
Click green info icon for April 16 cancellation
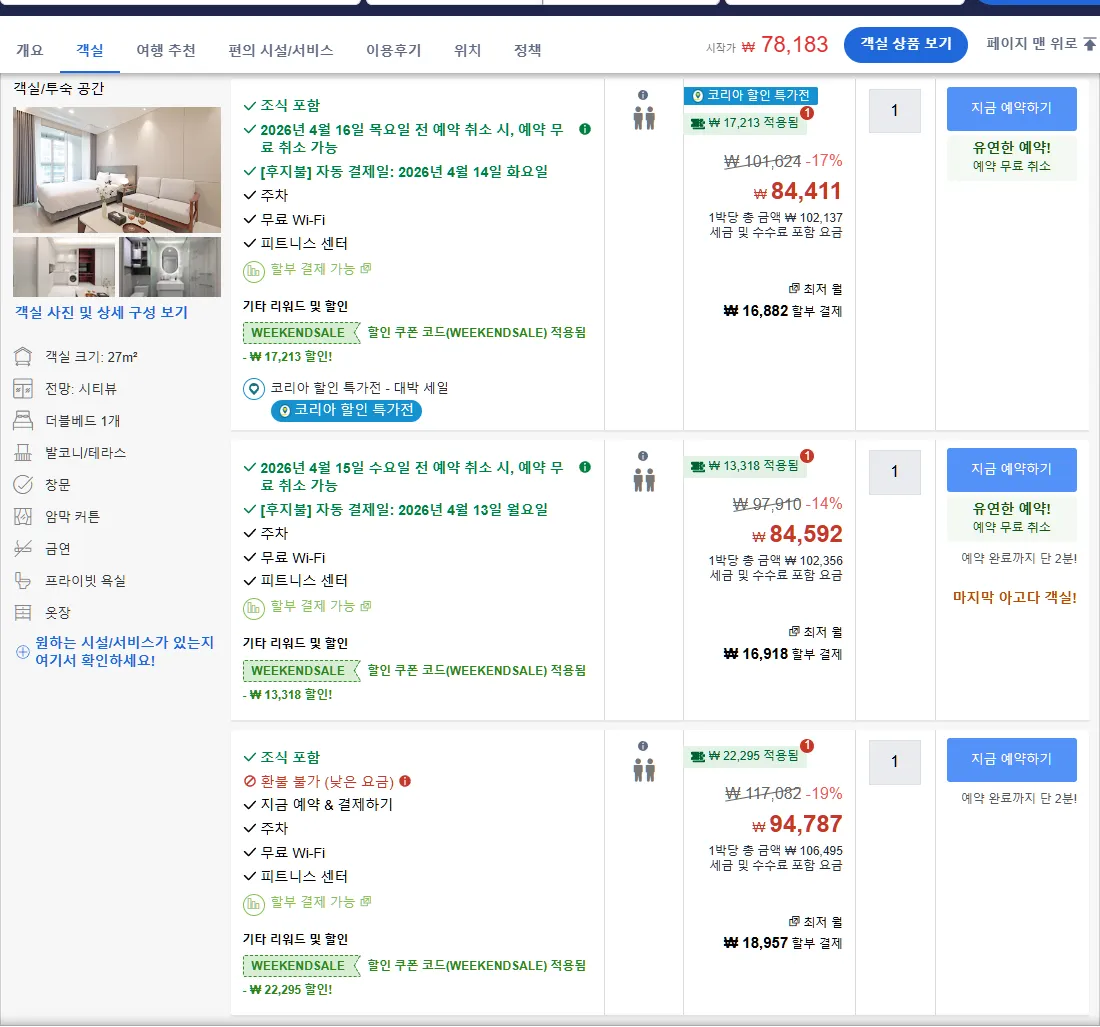585,129
